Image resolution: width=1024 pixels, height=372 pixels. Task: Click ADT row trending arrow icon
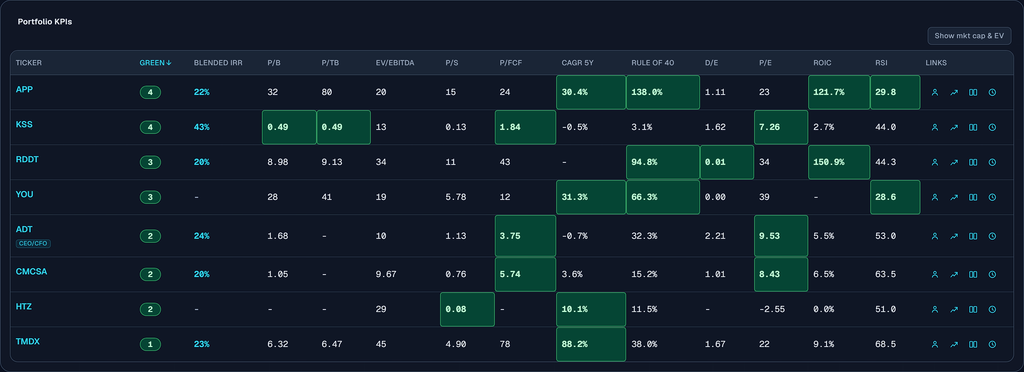[953, 236]
